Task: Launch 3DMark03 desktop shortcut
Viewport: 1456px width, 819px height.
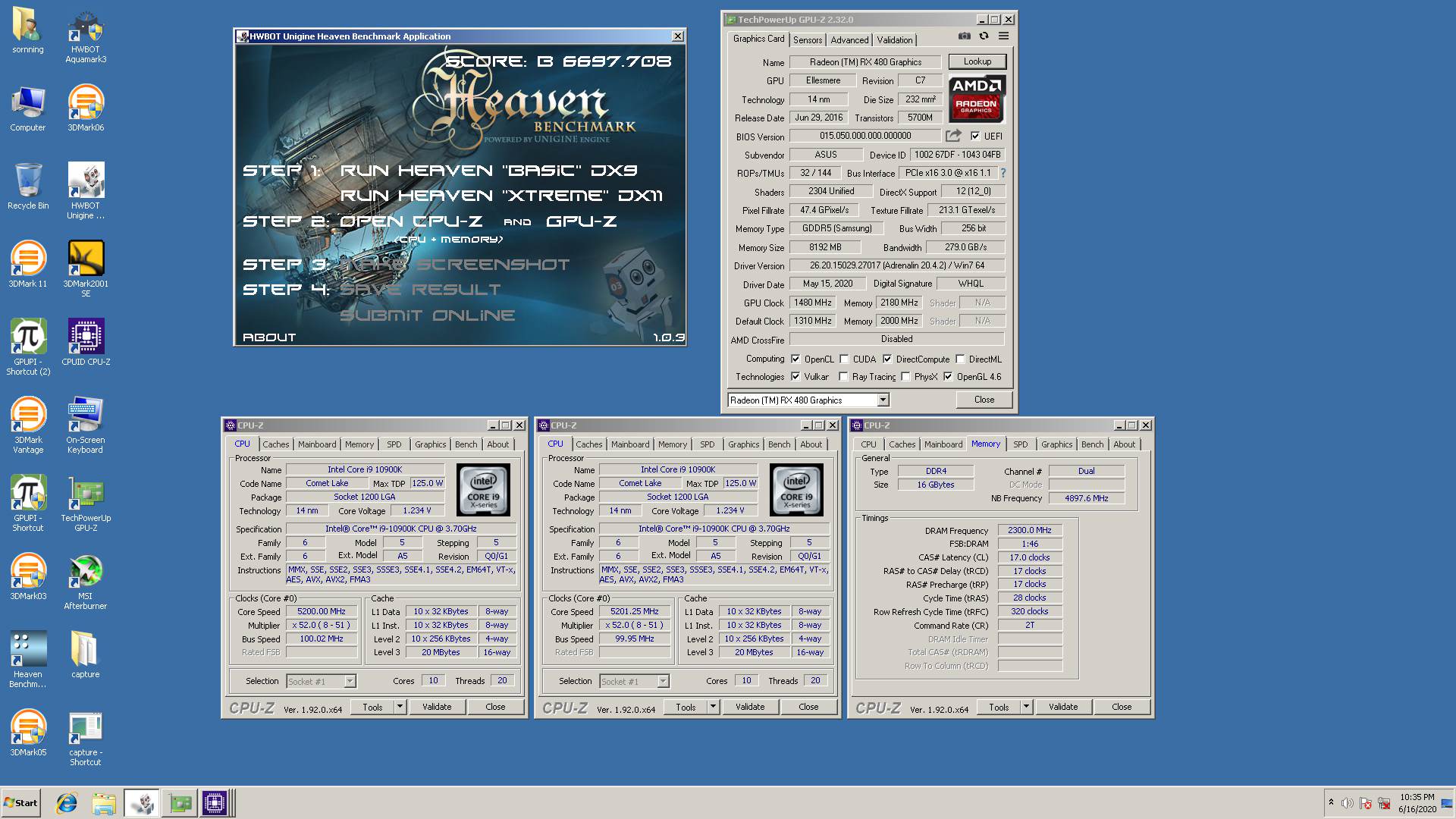Action: [x=28, y=578]
